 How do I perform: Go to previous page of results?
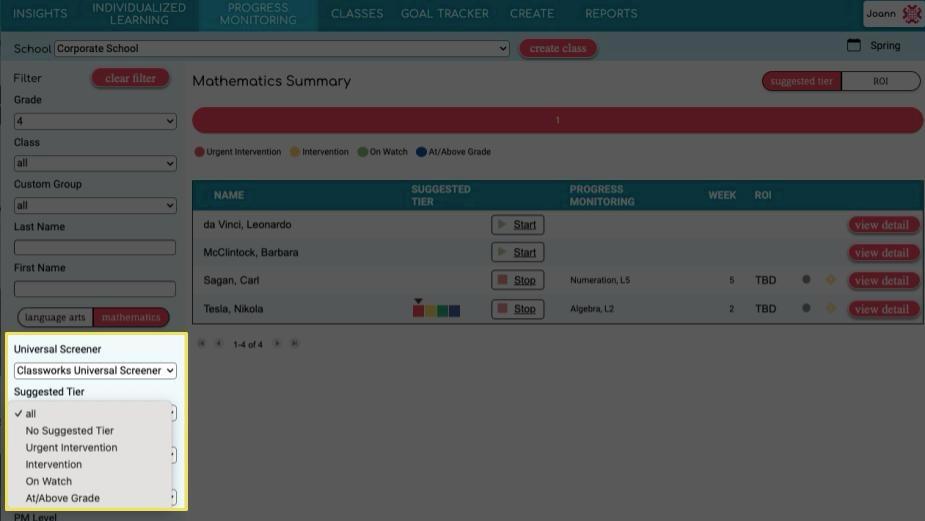pos(218,343)
